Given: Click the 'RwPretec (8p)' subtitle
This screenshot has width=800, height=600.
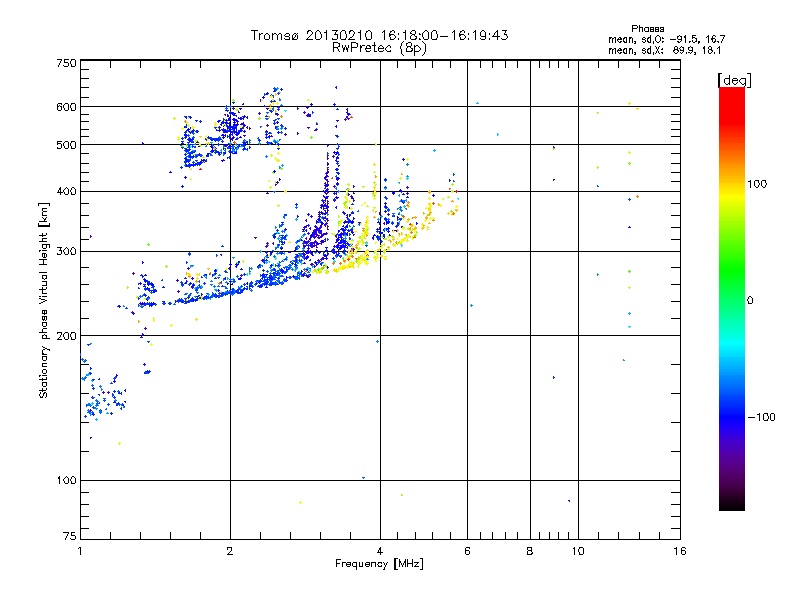Looking at the screenshot, I should tap(379, 48).
